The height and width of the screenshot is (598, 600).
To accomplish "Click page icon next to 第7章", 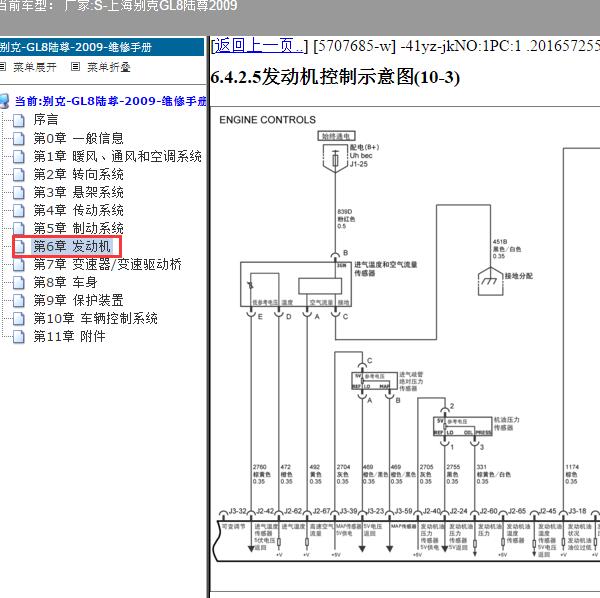I will tap(19, 265).
